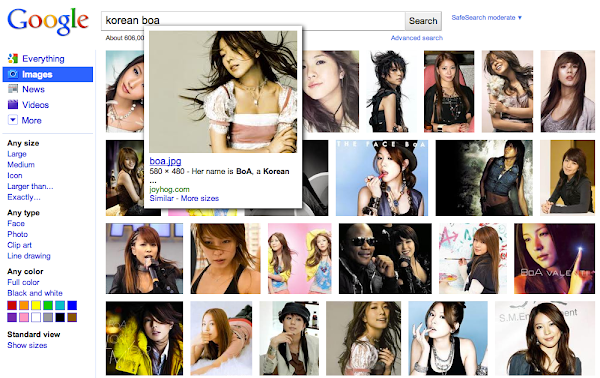Screen dimensions: 600x378
Task: Click the Search button
Action: click(x=423, y=21)
